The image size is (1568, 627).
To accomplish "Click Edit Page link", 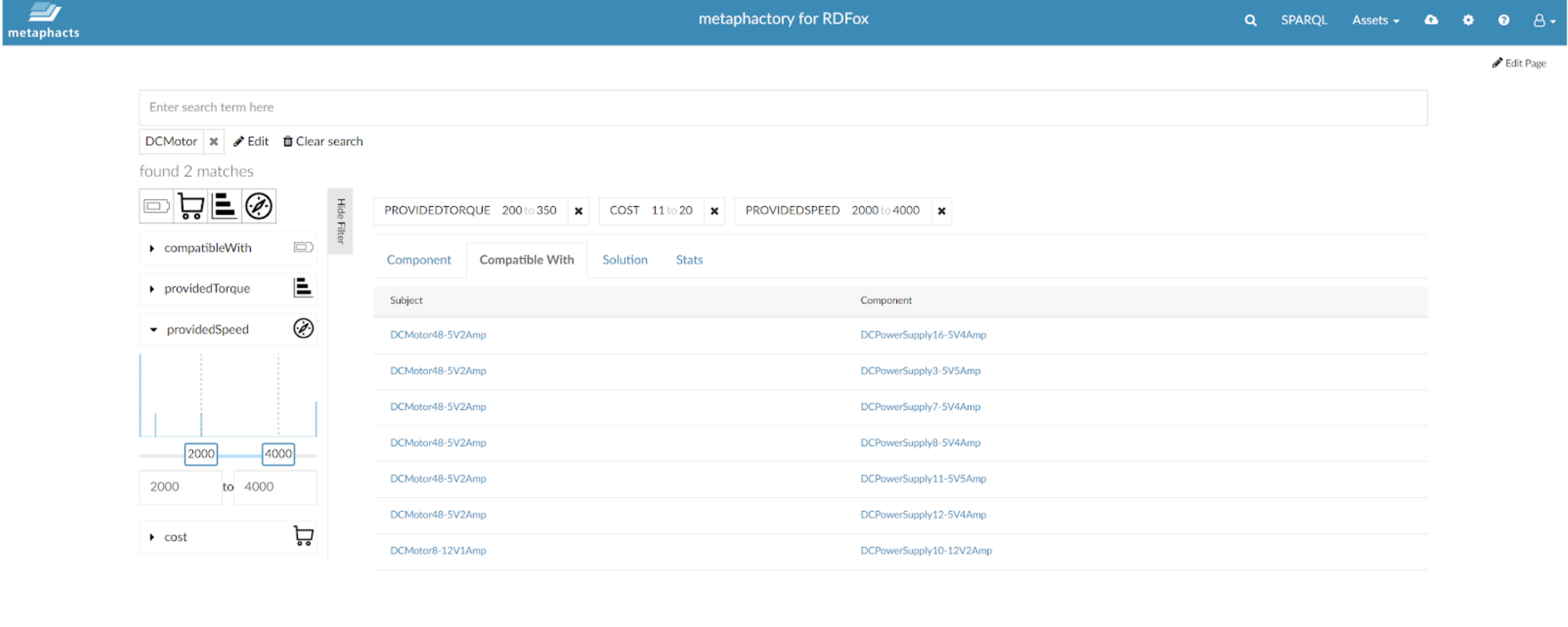I will (x=1519, y=63).
